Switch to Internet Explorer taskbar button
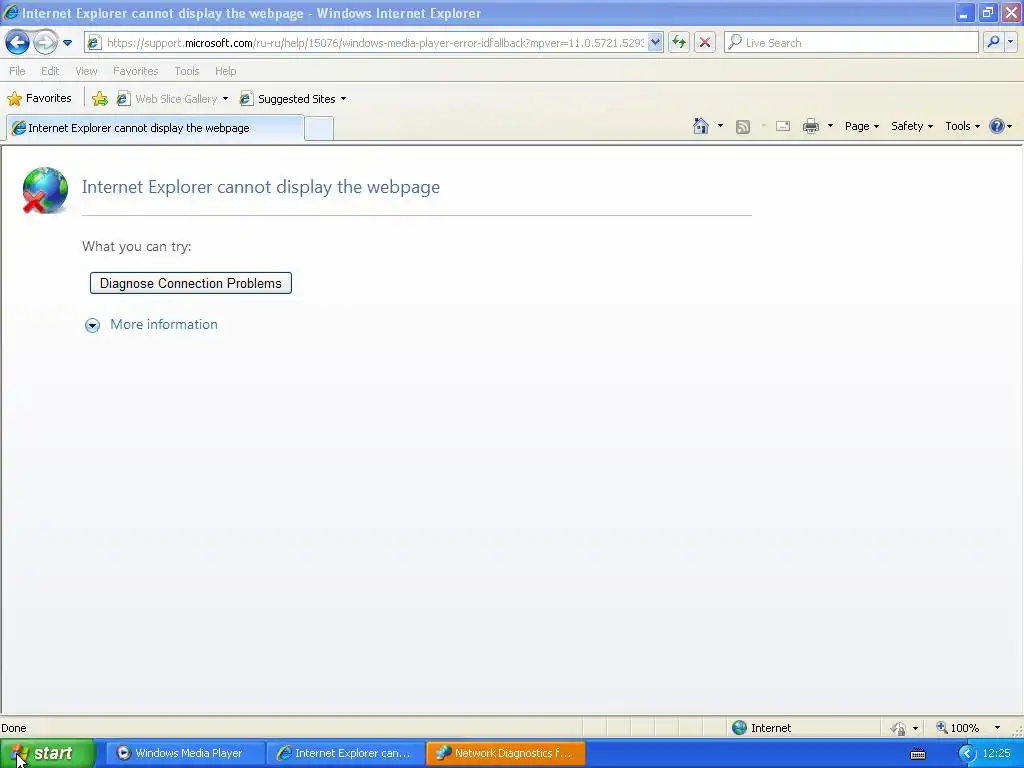This screenshot has width=1024, height=768. pos(345,754)
